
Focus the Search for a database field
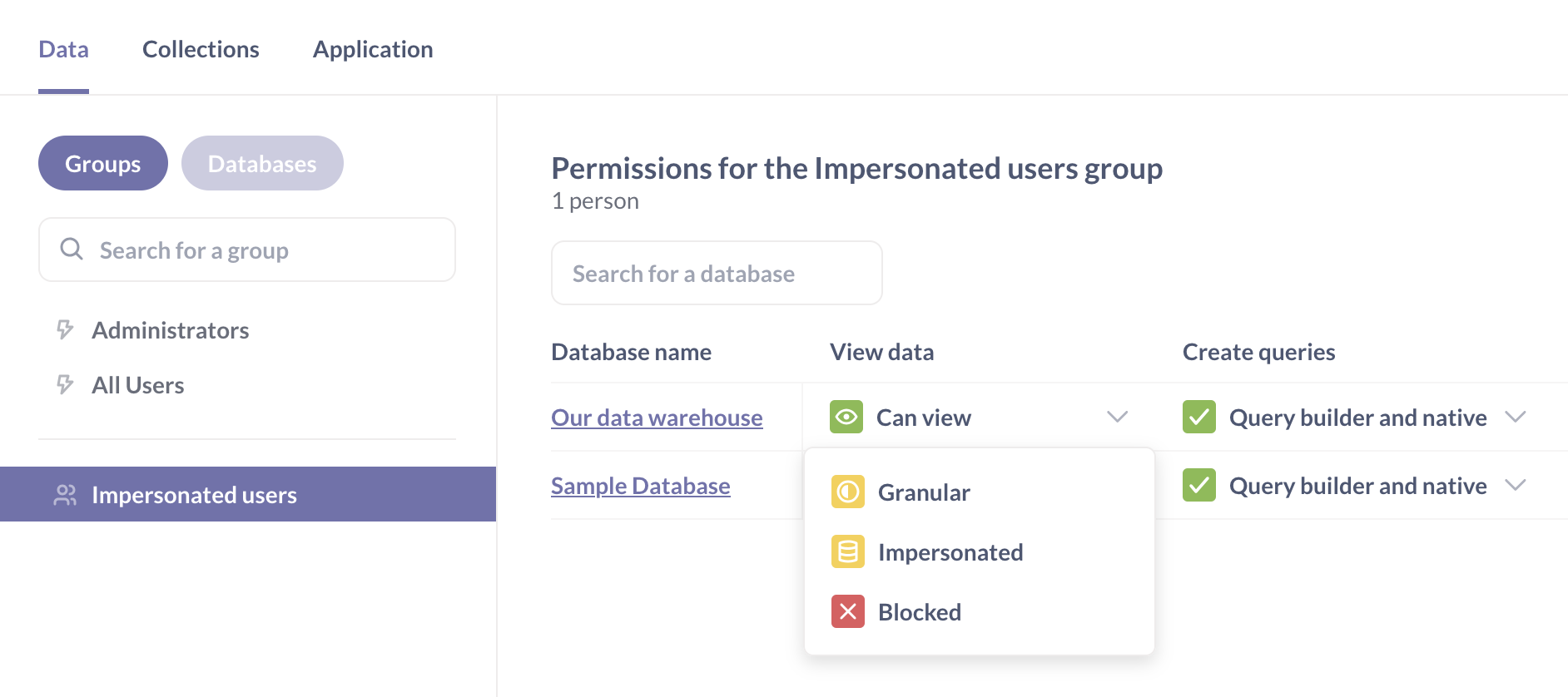point(717,273)
